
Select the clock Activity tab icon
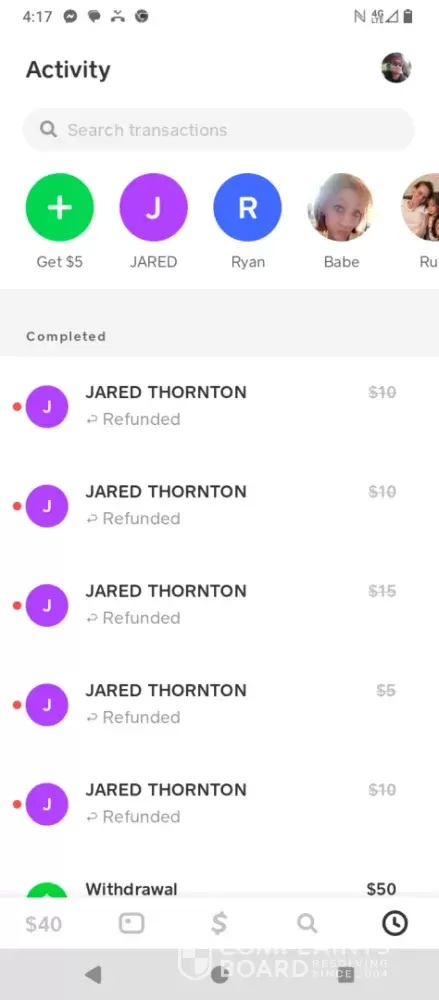click(394, 923)
